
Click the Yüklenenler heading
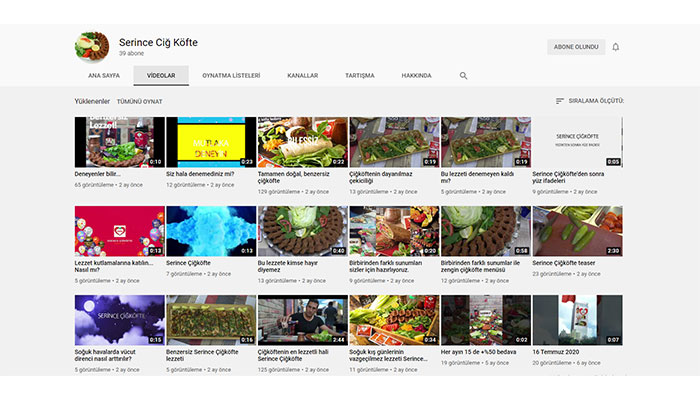[x=92, y=101]
